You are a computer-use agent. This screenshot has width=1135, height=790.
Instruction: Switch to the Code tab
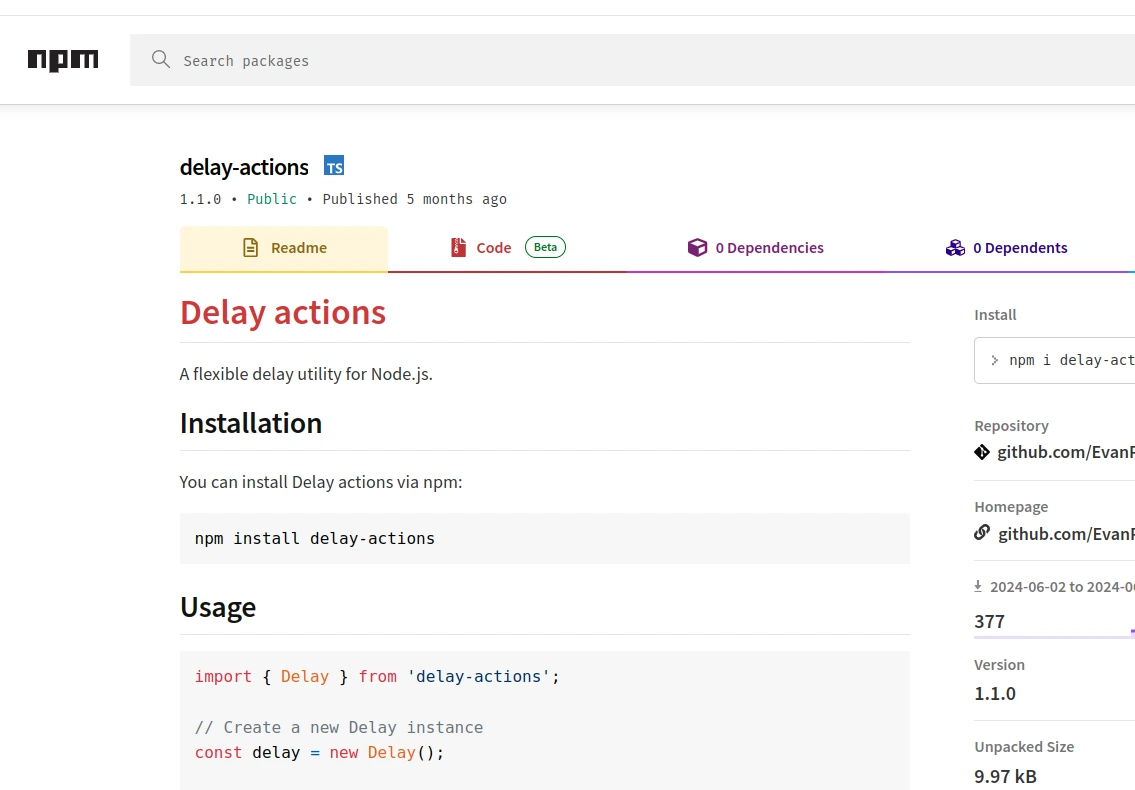[x=507, y=248]
